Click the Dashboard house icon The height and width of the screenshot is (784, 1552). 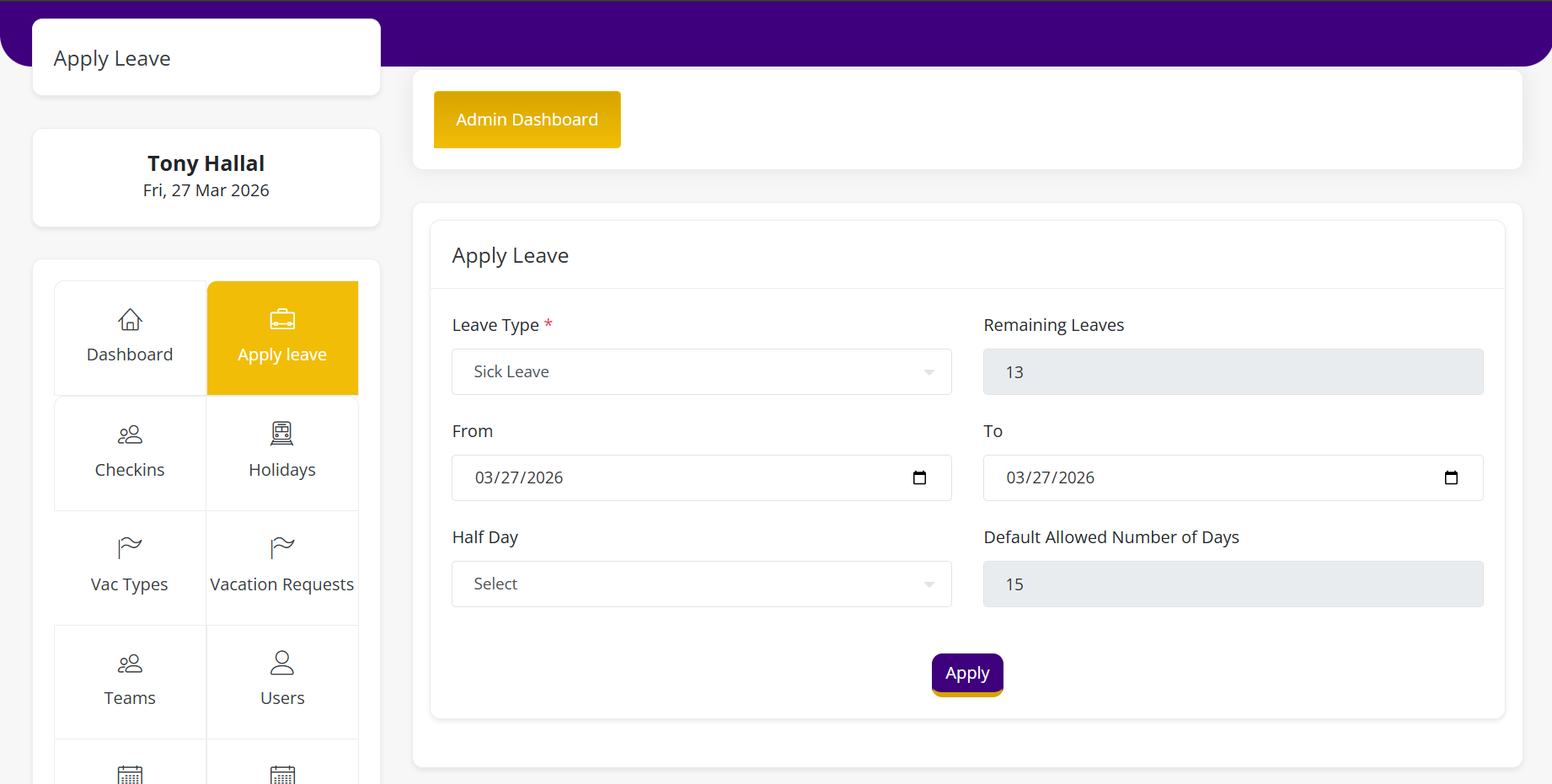[x=130, y=320]
